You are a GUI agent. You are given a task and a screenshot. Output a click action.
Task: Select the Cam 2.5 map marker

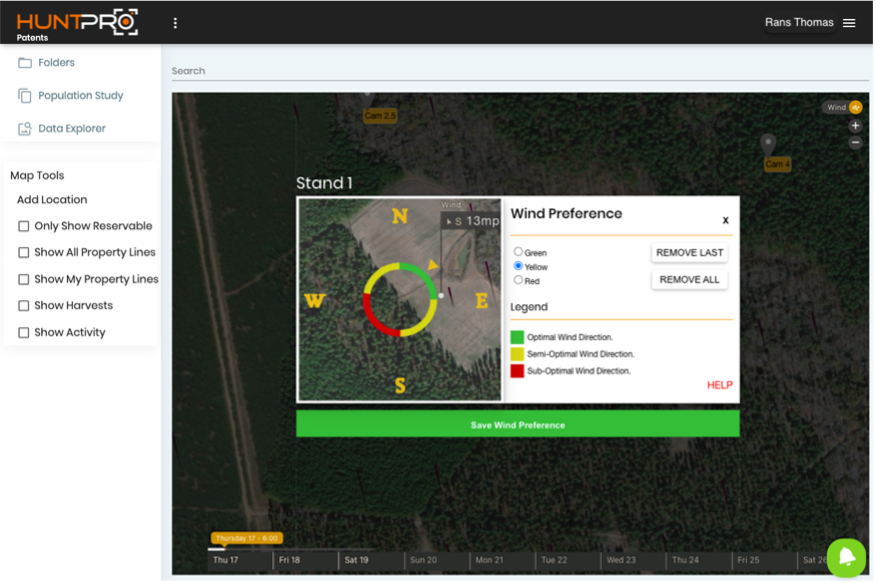380,116
